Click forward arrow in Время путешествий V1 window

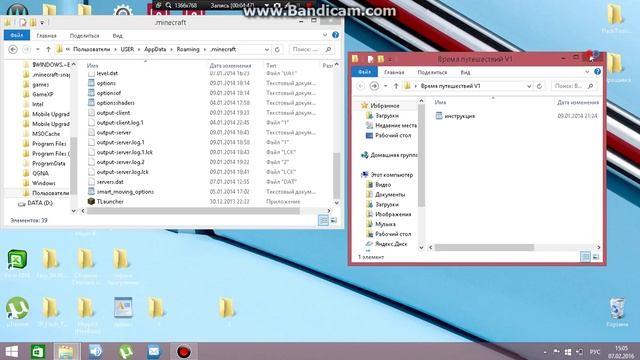coord(374,86)
